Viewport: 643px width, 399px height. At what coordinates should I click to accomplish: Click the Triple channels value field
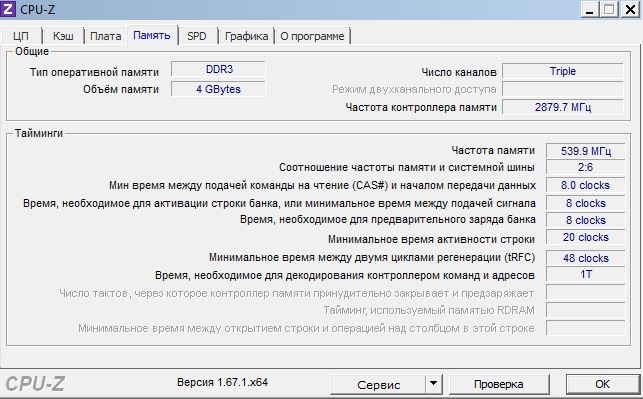563,71
